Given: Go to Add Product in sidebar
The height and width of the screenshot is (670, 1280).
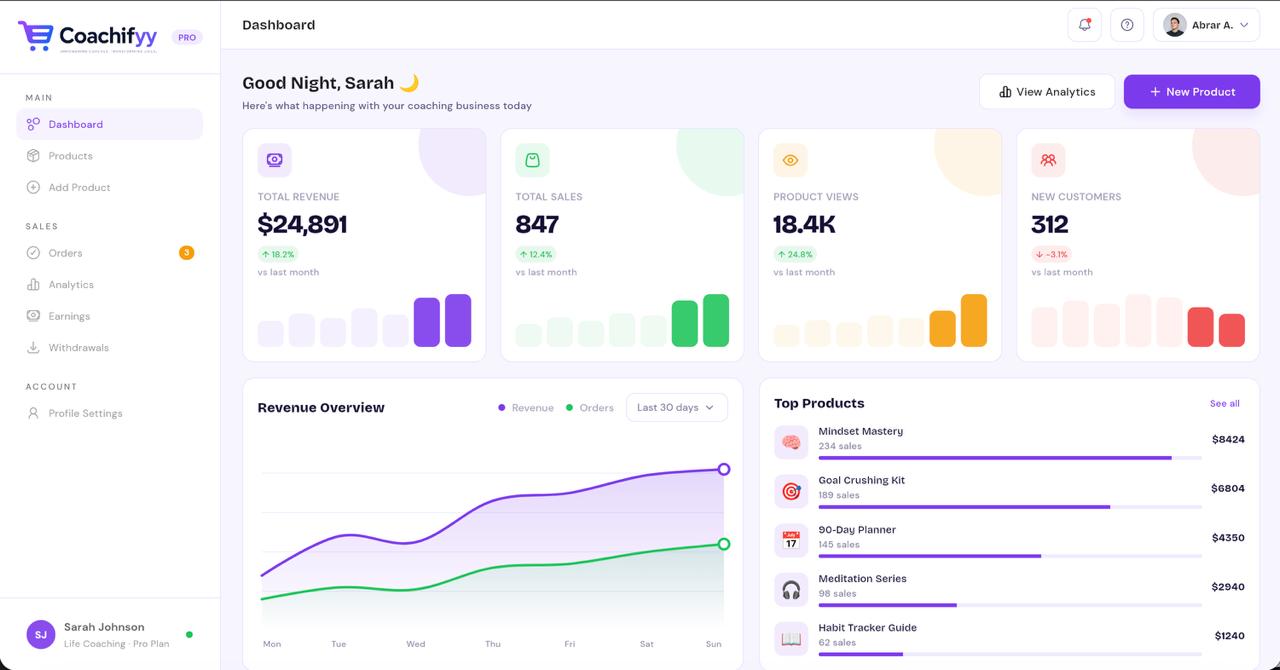Looking at the screenshot, I should (x=110, y=187).
